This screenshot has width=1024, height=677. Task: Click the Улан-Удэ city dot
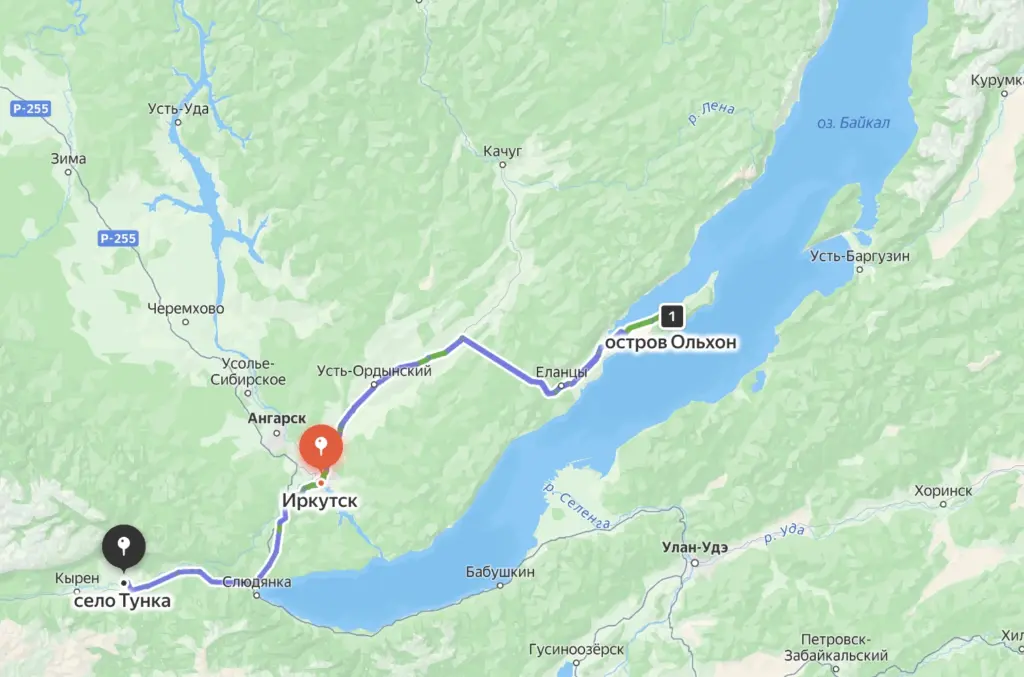coord(695,563)
